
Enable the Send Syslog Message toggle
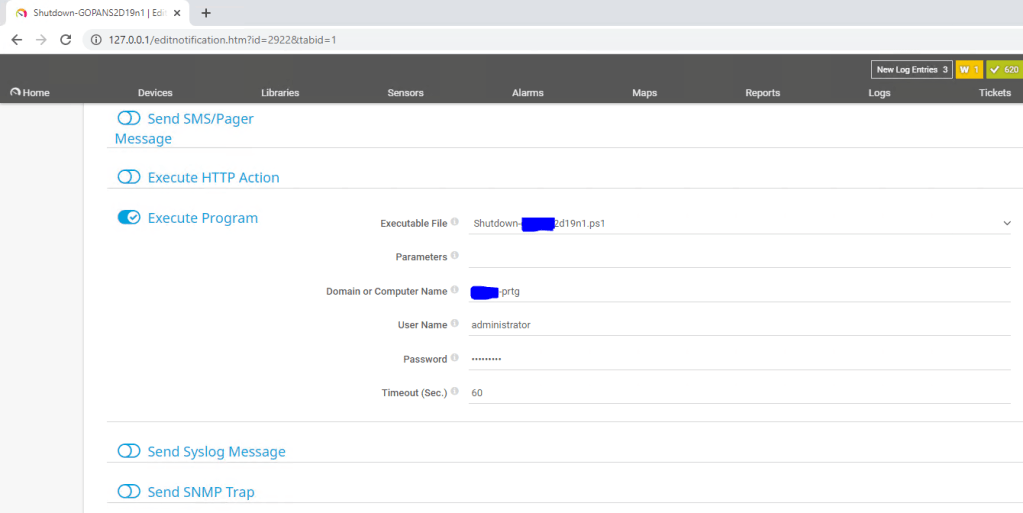click(129, 451)
